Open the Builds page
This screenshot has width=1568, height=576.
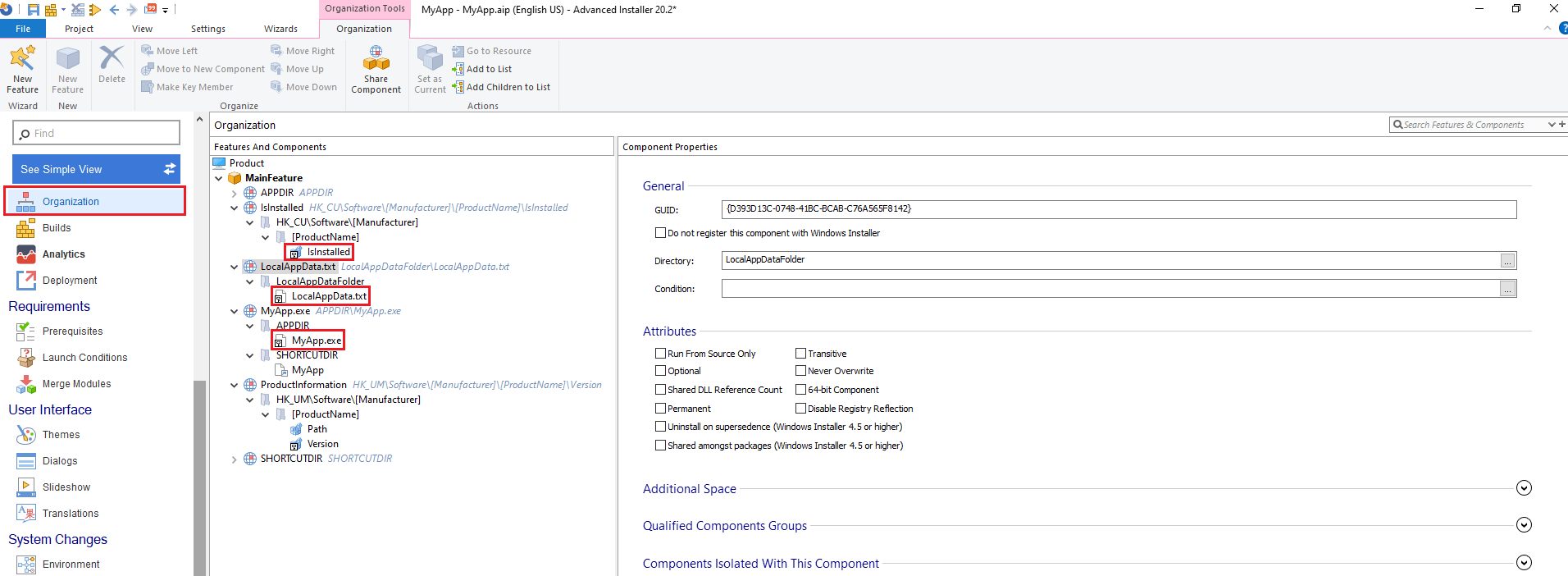point(56,228)
